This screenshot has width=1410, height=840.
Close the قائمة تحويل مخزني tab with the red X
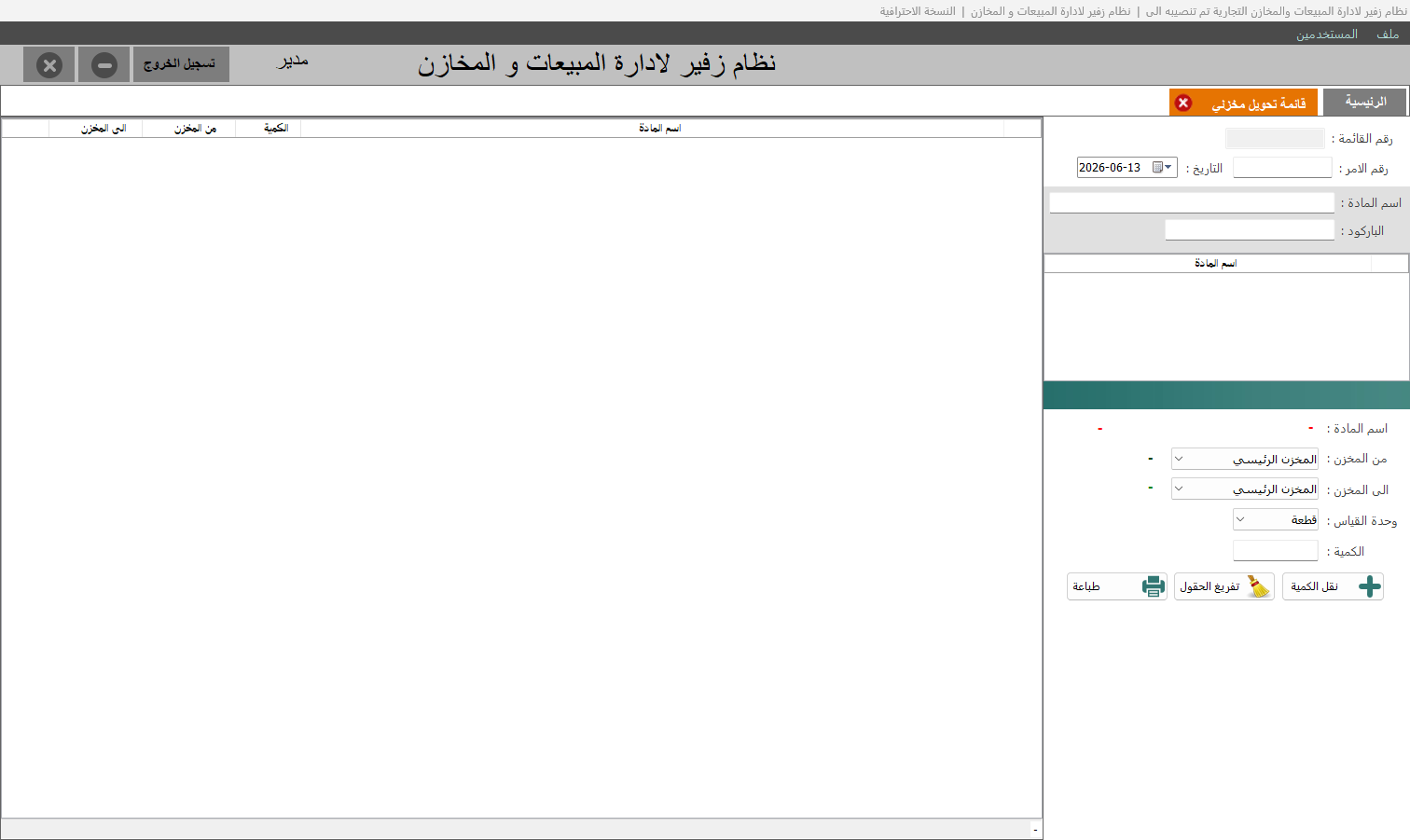[x=1183, y=103]
